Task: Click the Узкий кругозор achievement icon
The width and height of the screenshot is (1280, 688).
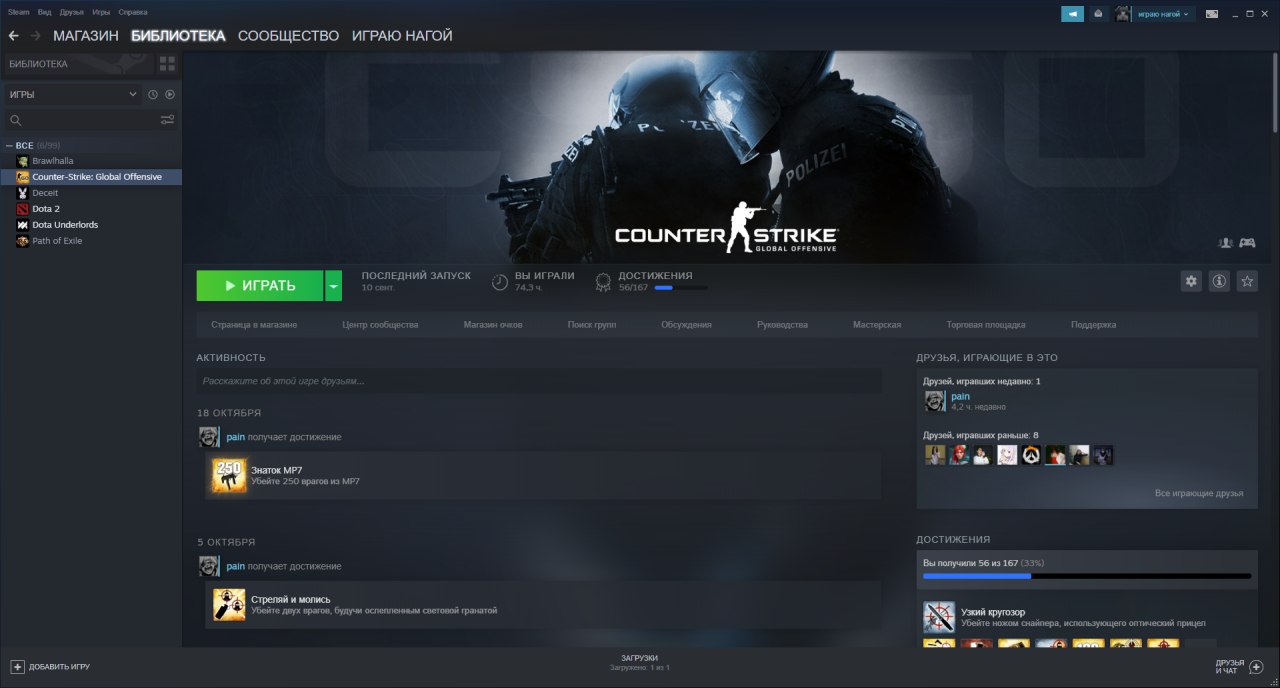Action: click(x=939, y=617)
